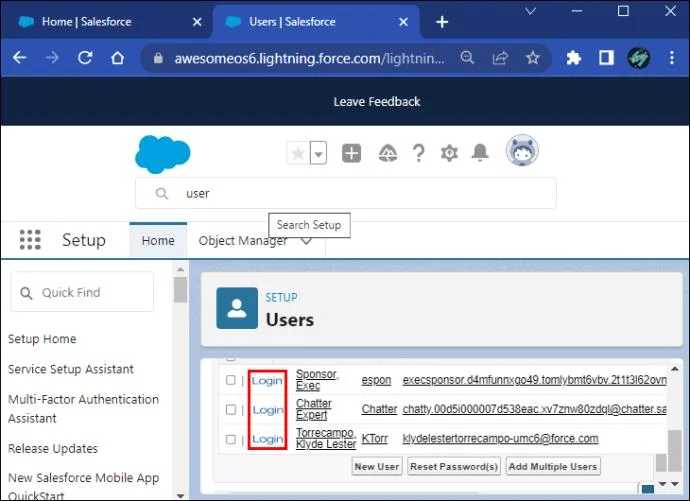Click the search magnifier in global search

(x=162, y=193)
